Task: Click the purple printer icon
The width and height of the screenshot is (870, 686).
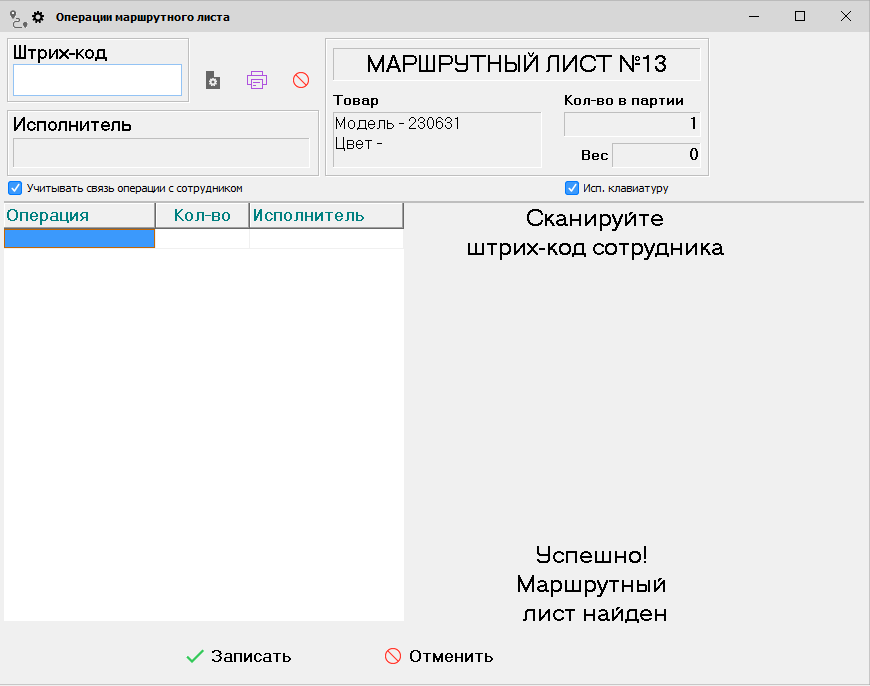Action: pyautogui.click(x=257, y=80)
